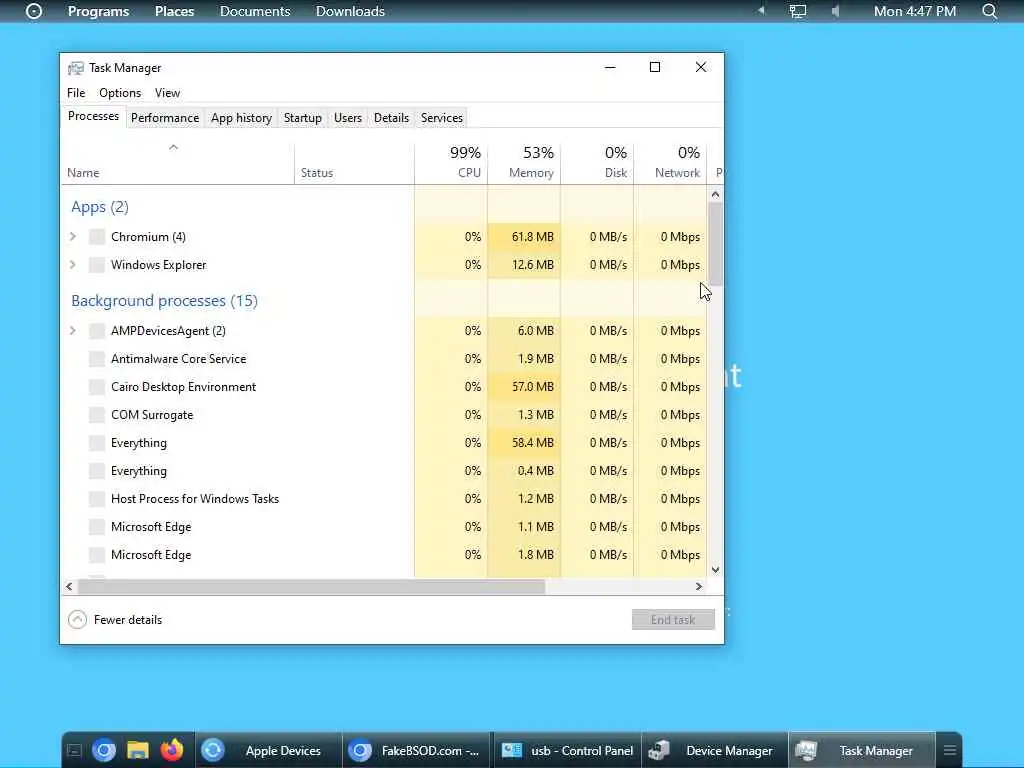Switch to the Details tab

391,118
